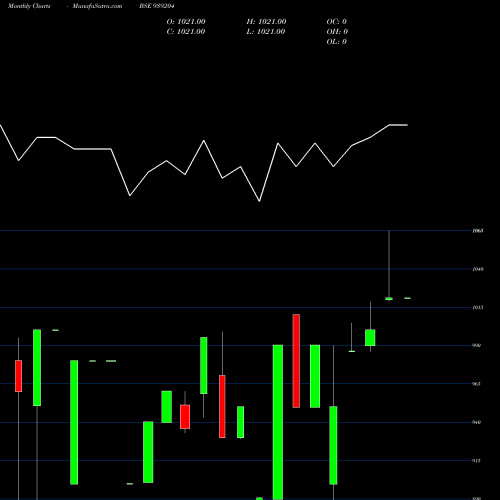The width and height of the screenshot is (500, 500).
Task: Select the "OC: 0" value
Action: click(x=336, y=22)
